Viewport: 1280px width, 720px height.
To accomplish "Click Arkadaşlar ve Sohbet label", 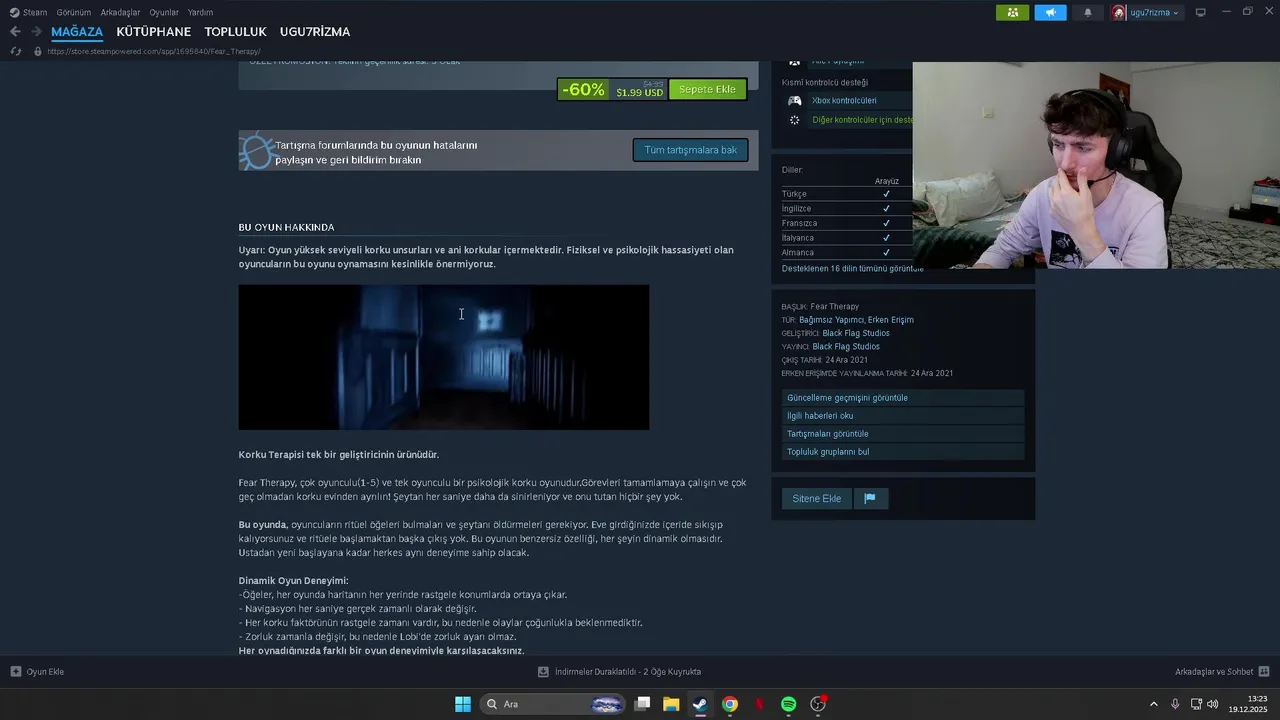I will [1214, 672].
